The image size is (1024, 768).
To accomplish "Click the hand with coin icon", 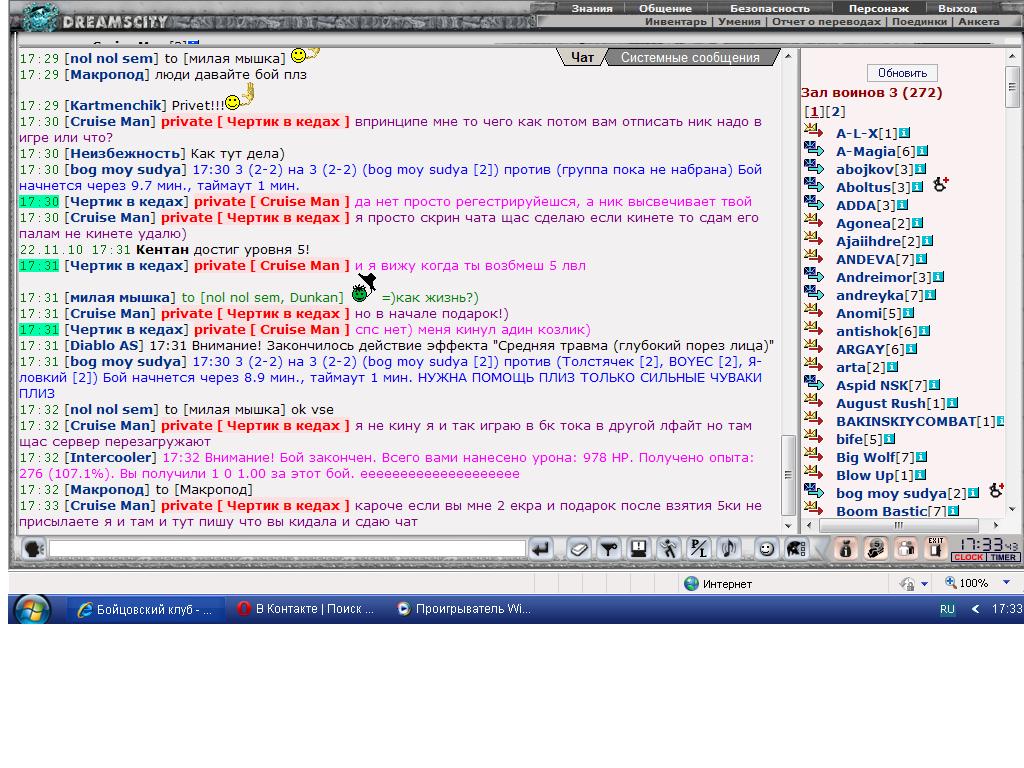I will click(876, 549).
